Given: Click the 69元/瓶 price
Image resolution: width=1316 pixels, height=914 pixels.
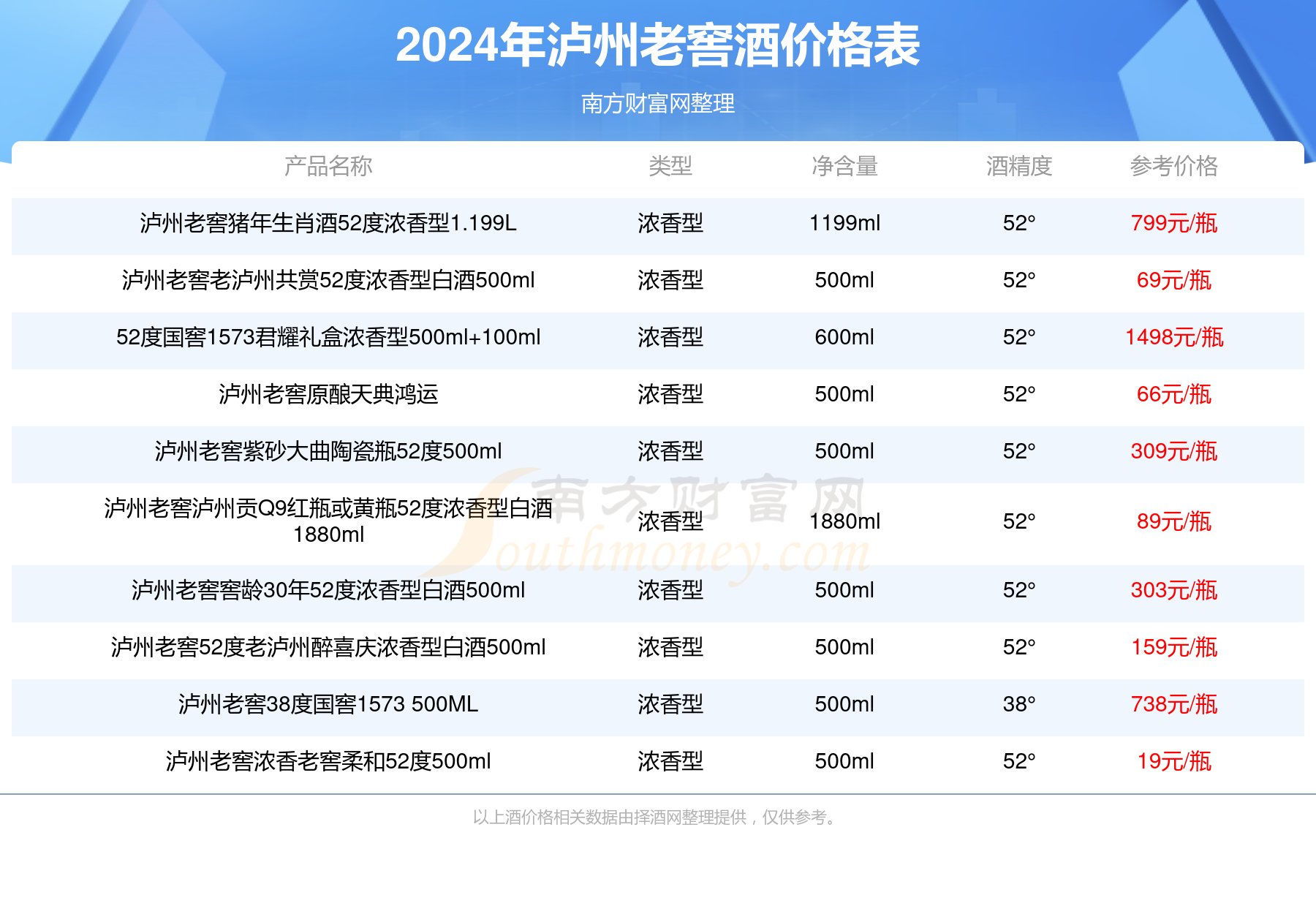Looking at the screenshot, I should (x=1174, y=280).
